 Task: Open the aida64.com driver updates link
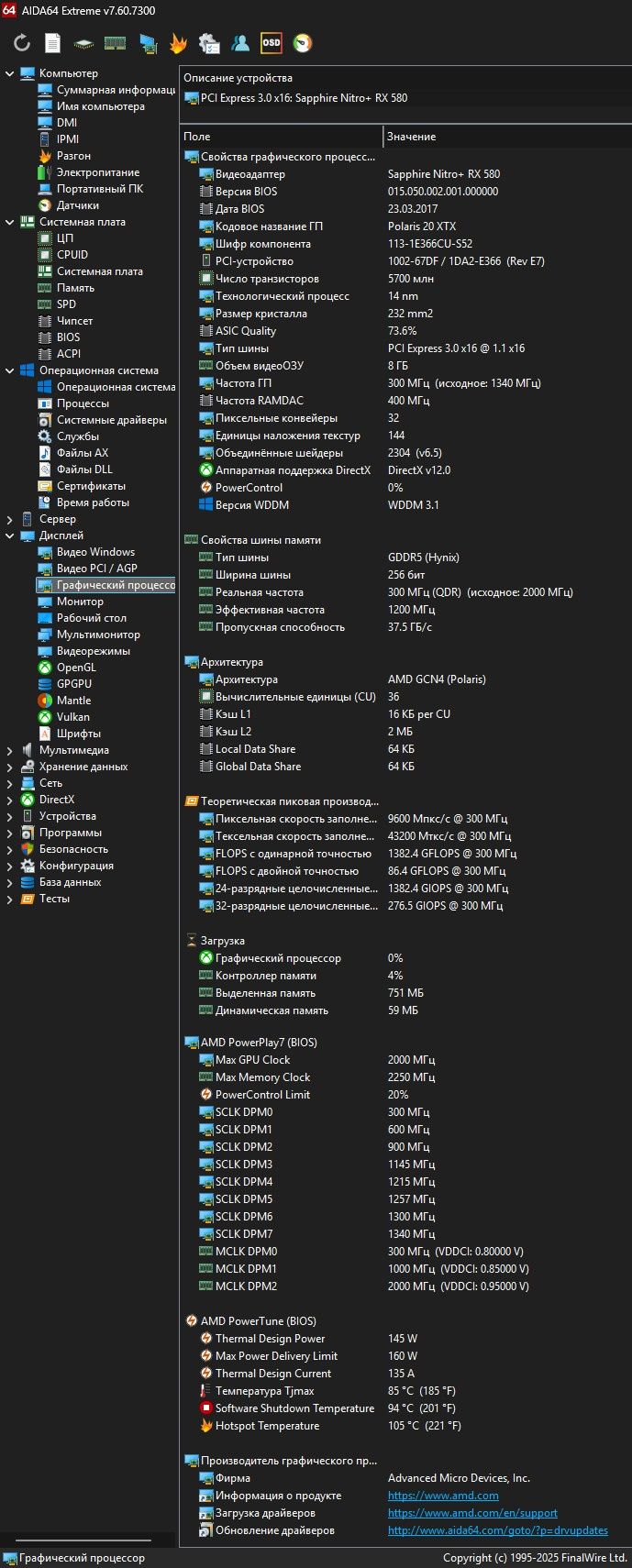click(x=498, y=1530)
